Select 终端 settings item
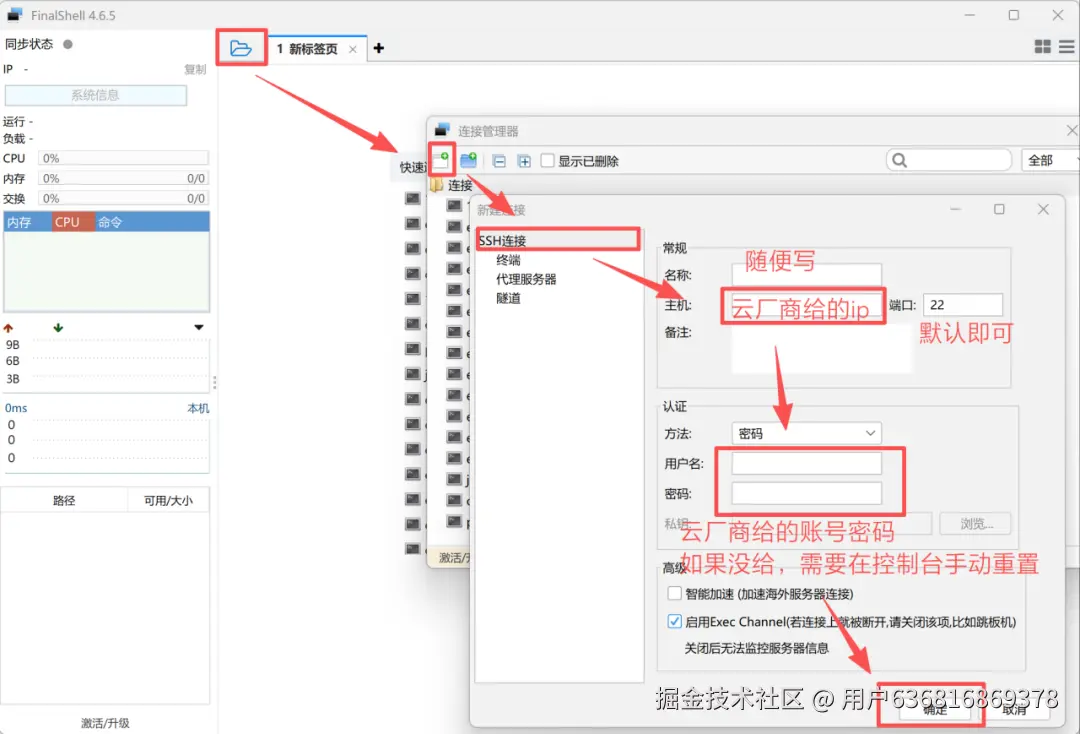This screenshot has width=1080, height=734. [508, 260]
